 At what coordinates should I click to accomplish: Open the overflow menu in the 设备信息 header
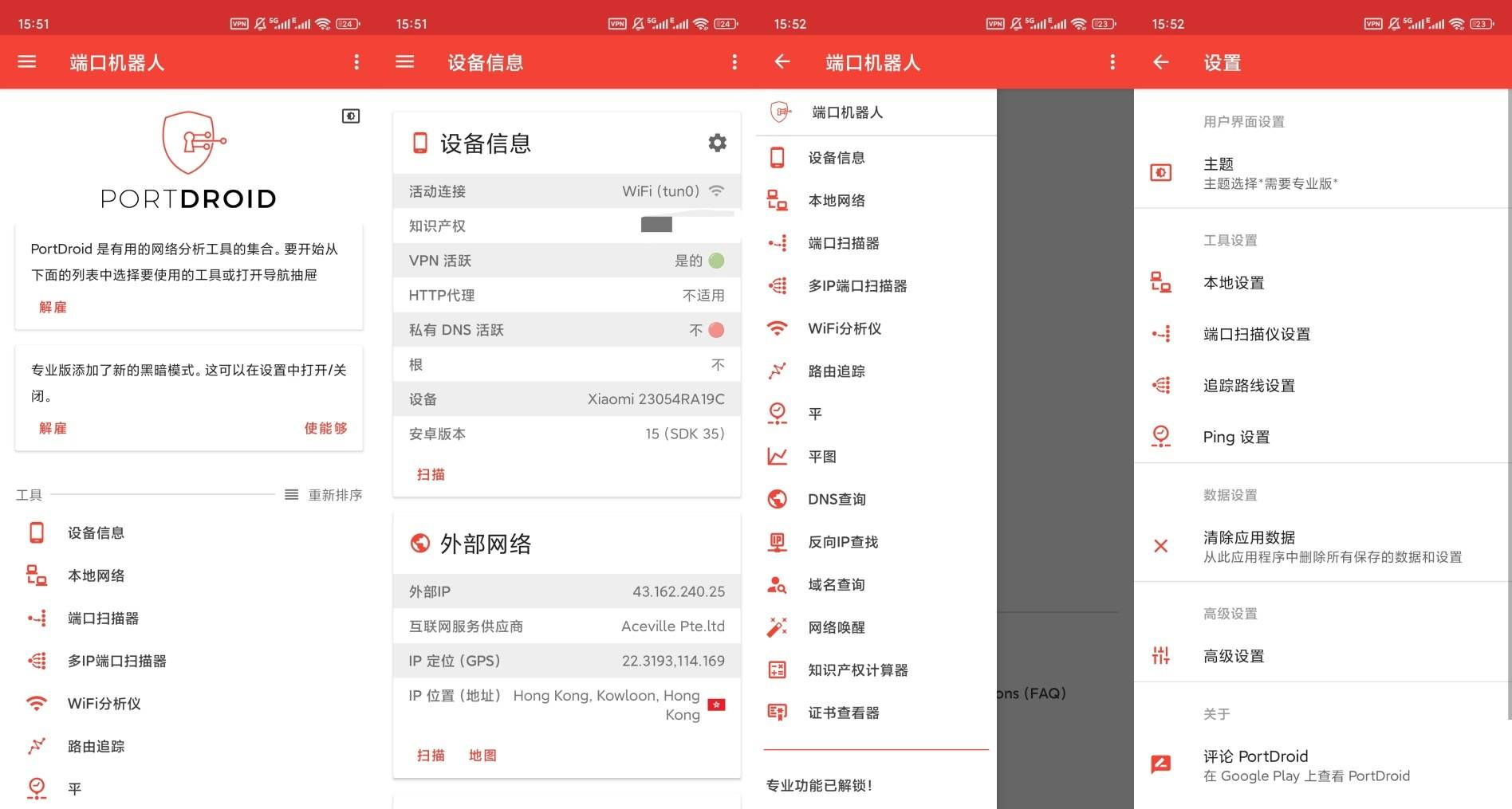[734, 62]
